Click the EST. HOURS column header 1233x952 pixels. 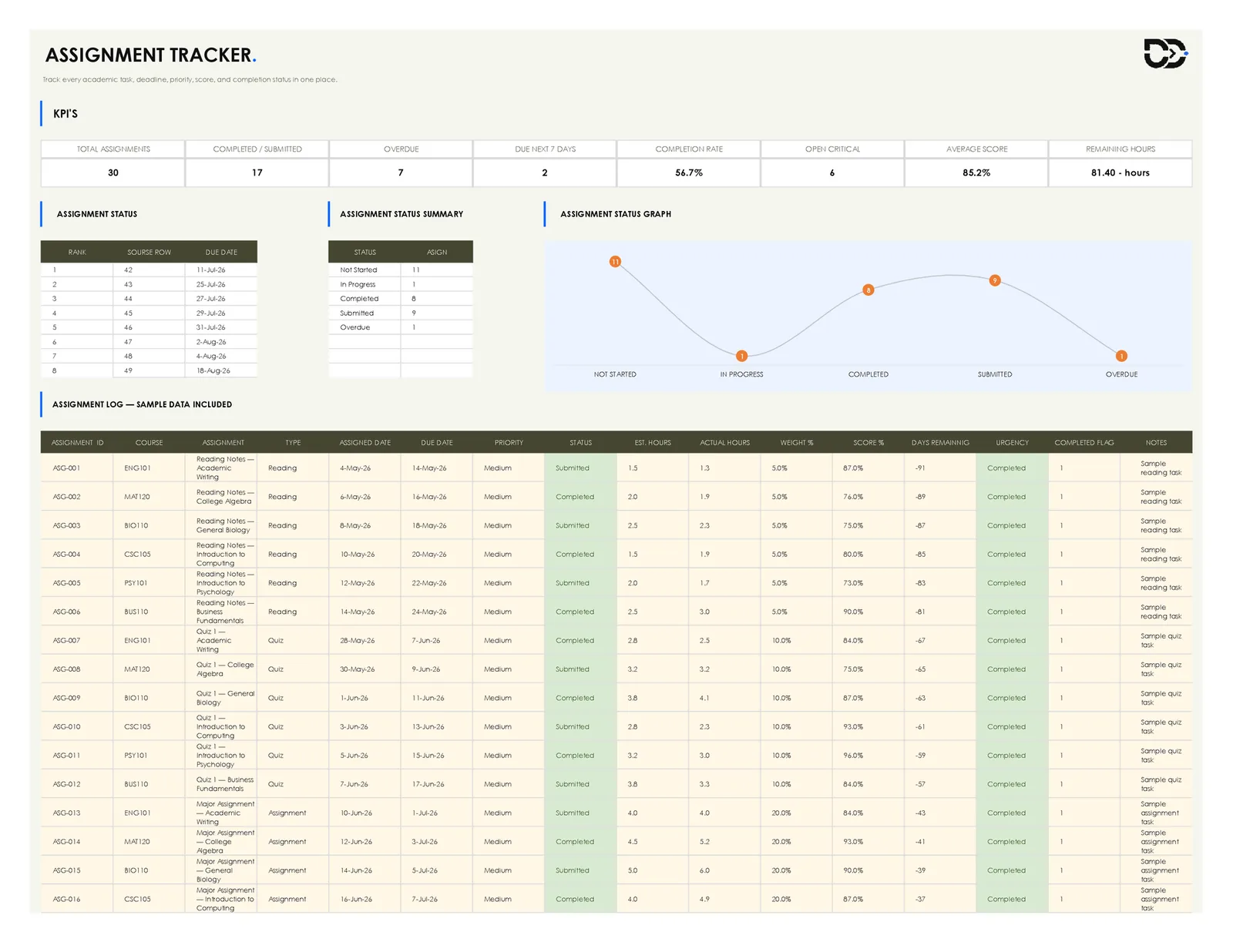653,443
